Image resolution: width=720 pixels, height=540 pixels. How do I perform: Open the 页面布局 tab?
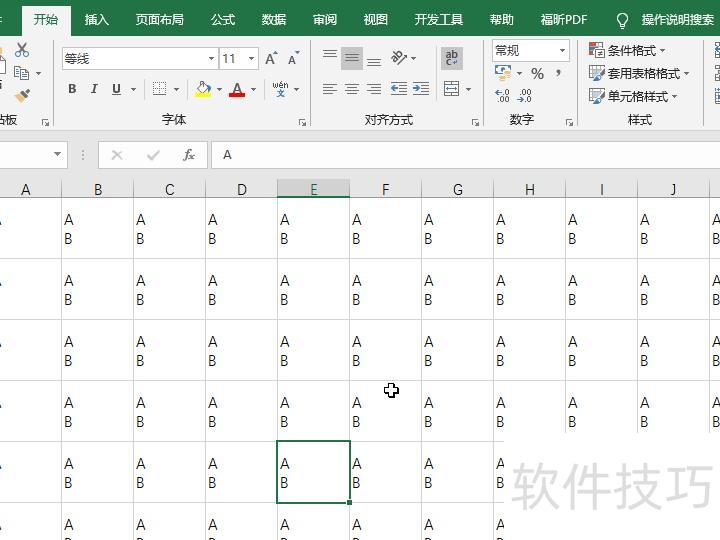coord(159,19)
